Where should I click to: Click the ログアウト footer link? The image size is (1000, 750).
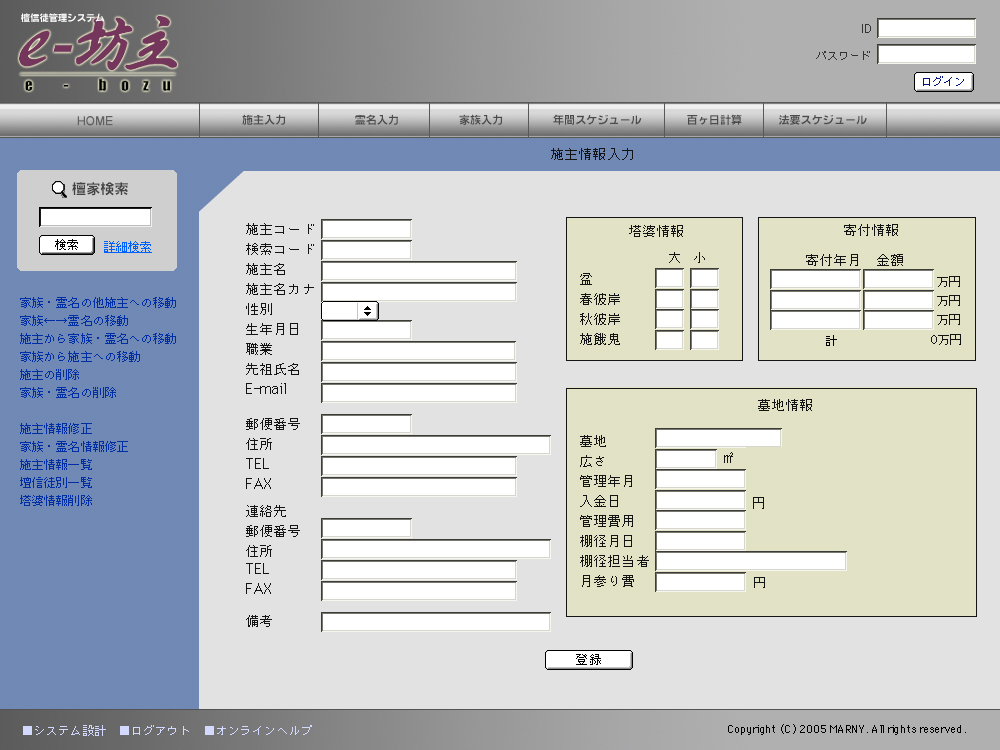point(160,731)
